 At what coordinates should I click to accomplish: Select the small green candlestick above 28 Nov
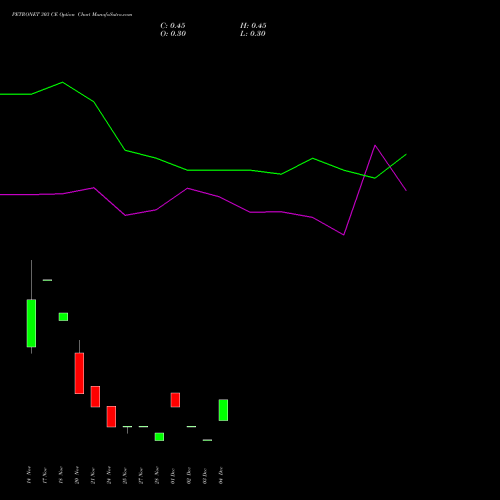coord(159,437)
